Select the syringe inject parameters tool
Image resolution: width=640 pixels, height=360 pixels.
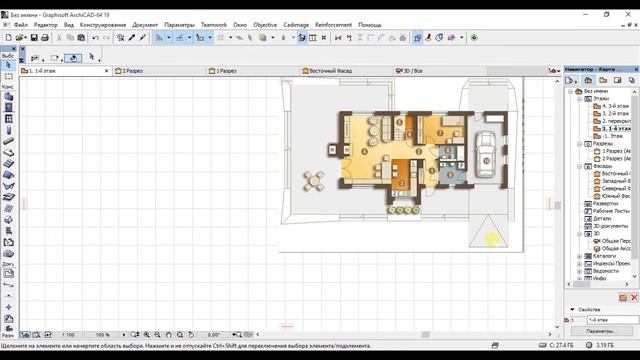(x=142, y=38)
